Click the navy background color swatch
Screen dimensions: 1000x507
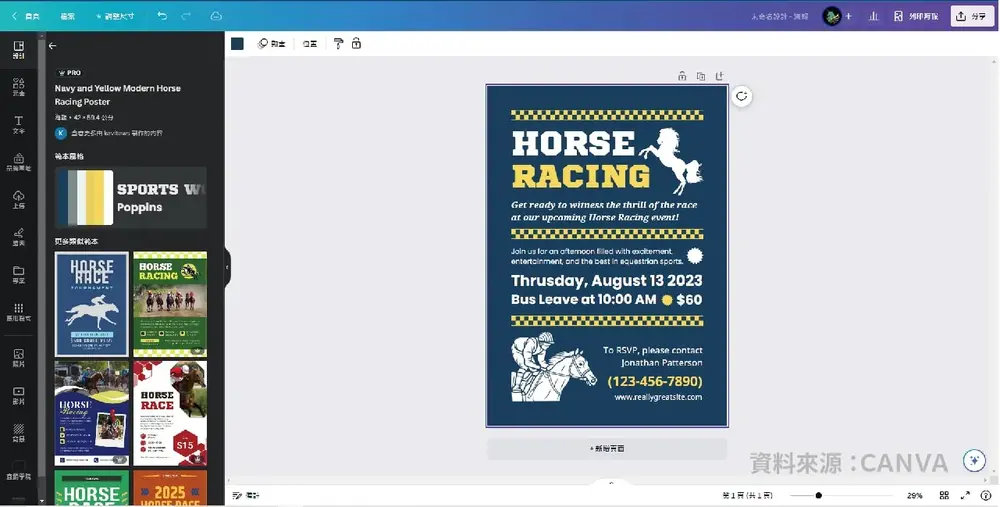(x=237, y=43)
